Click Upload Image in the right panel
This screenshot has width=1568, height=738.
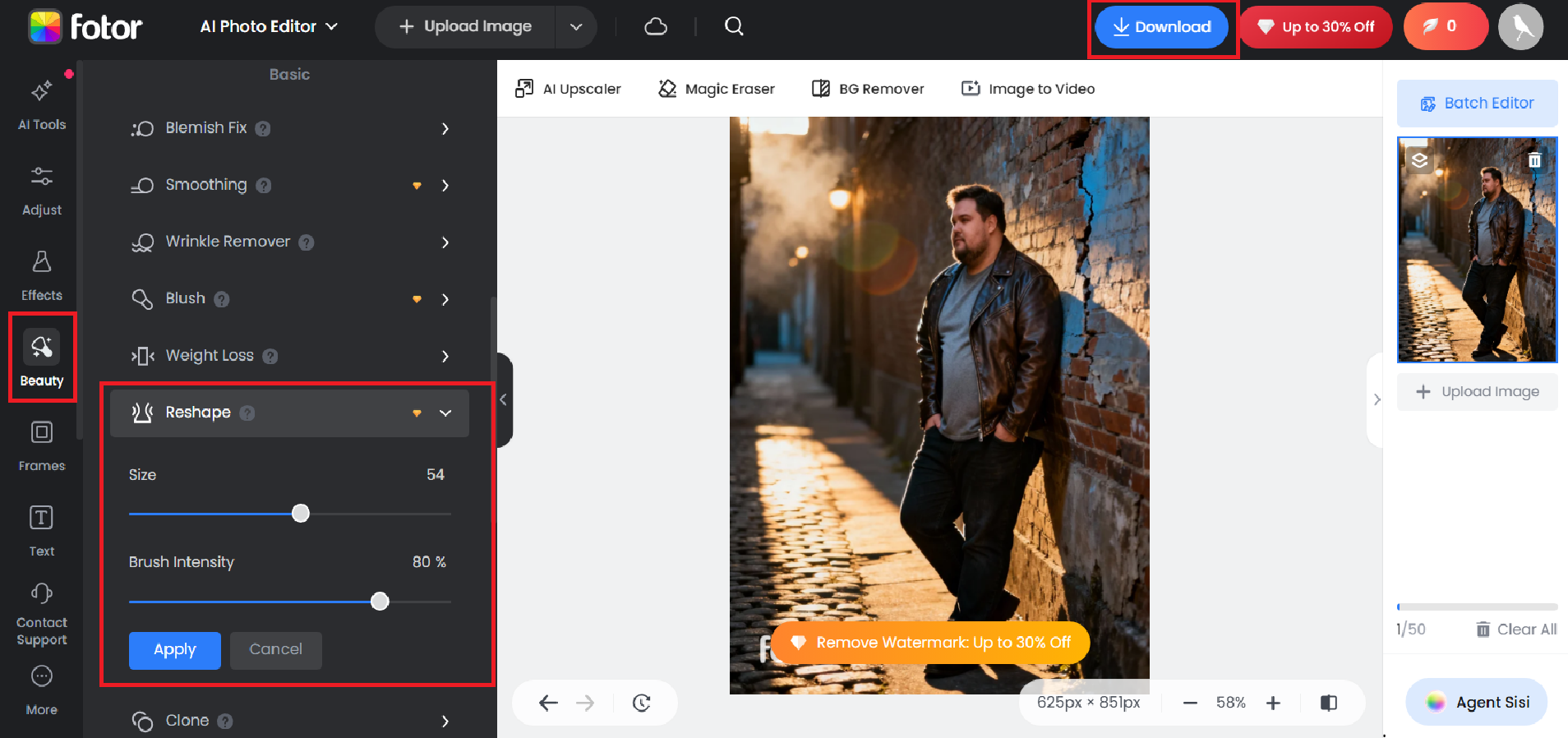[x=1478, y=392]
